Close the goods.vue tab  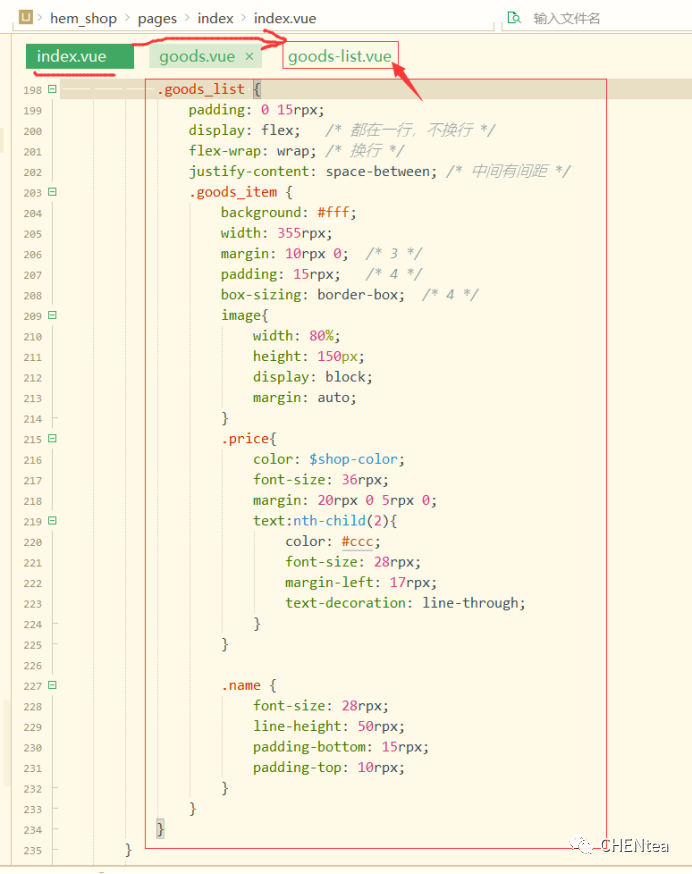click(x=249, y=57)
